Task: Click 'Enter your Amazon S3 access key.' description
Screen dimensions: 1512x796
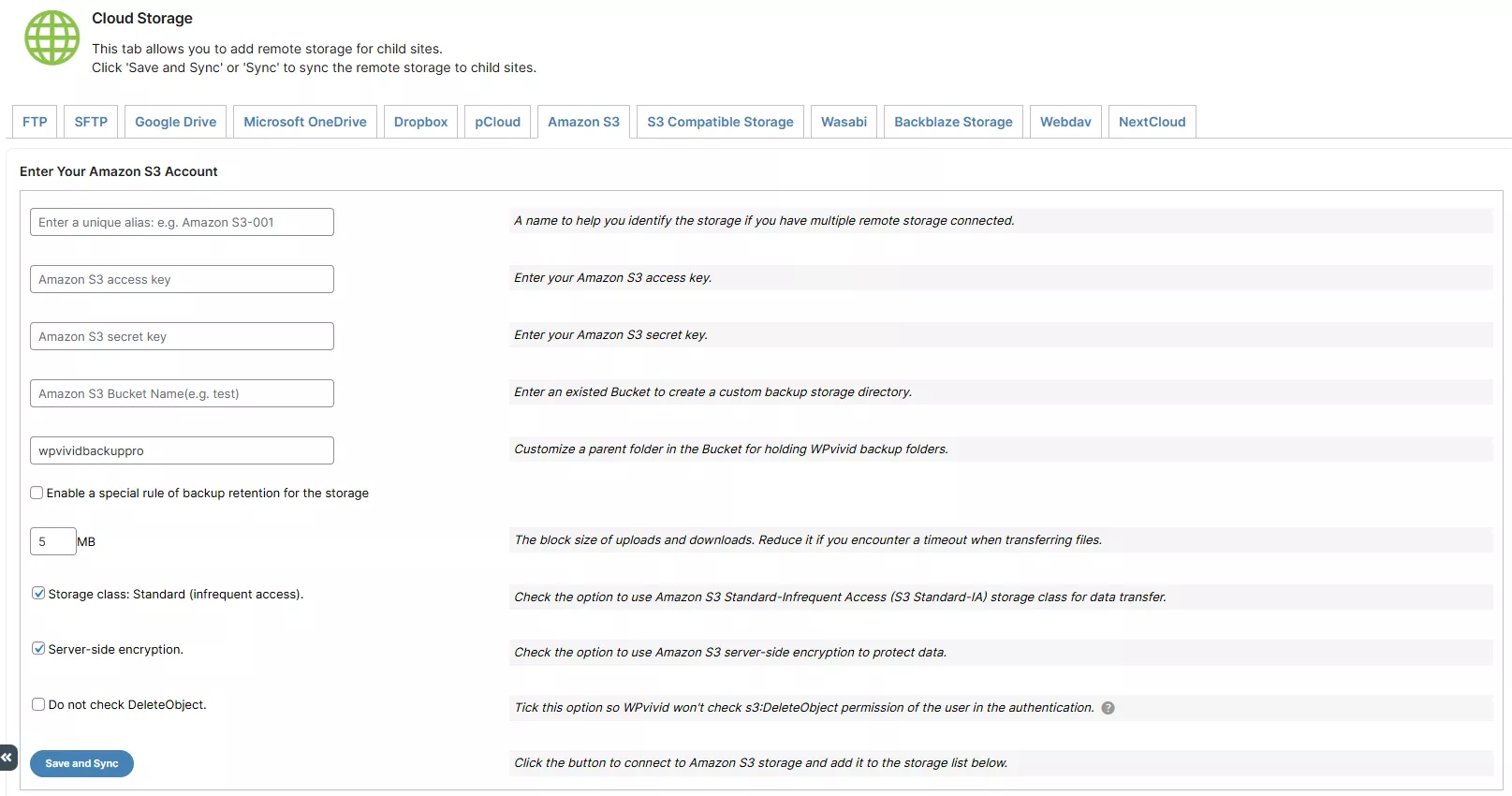Action: (613, 278)
